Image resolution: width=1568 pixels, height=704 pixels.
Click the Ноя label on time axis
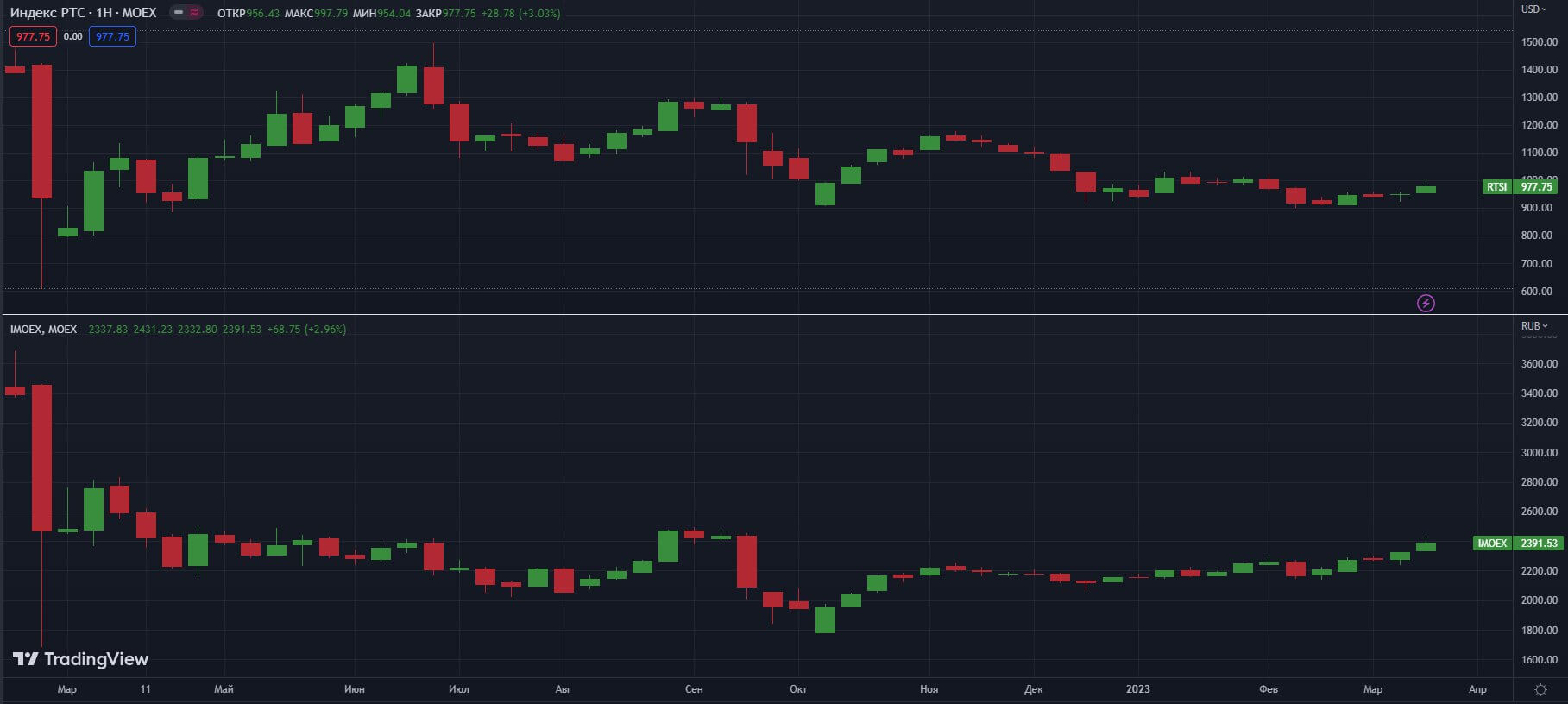929,689
